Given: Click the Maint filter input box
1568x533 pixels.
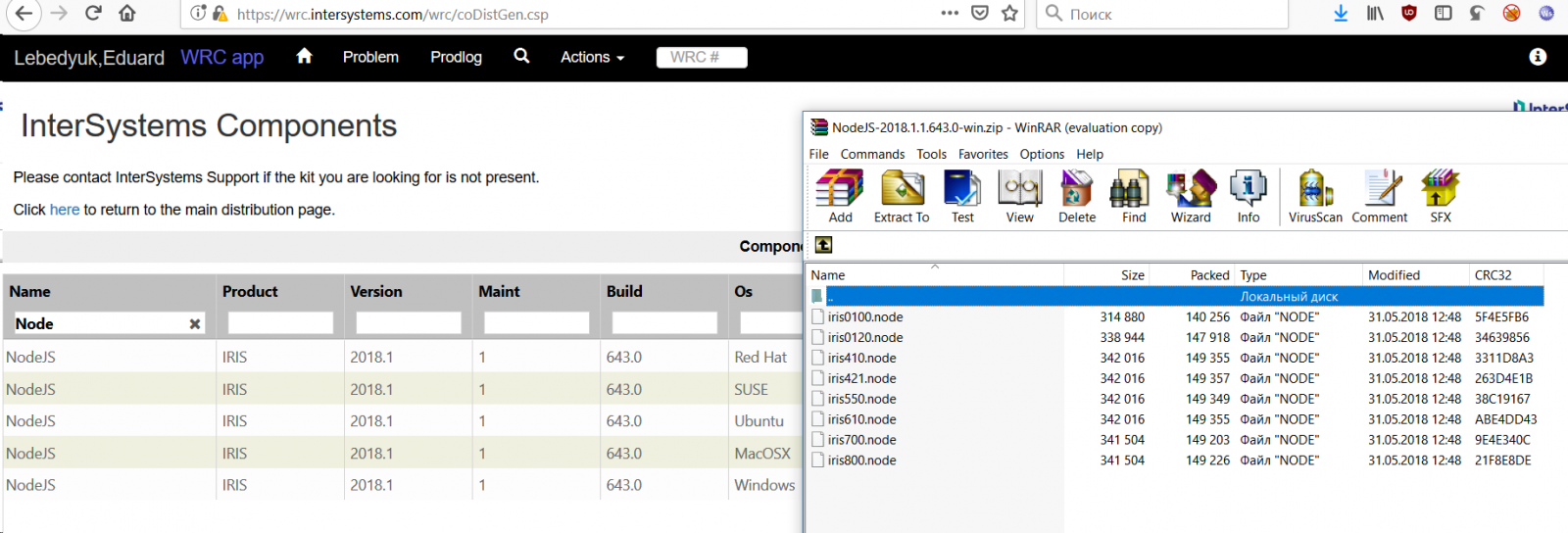Looking at the screenshot, I should coord(536,323).
